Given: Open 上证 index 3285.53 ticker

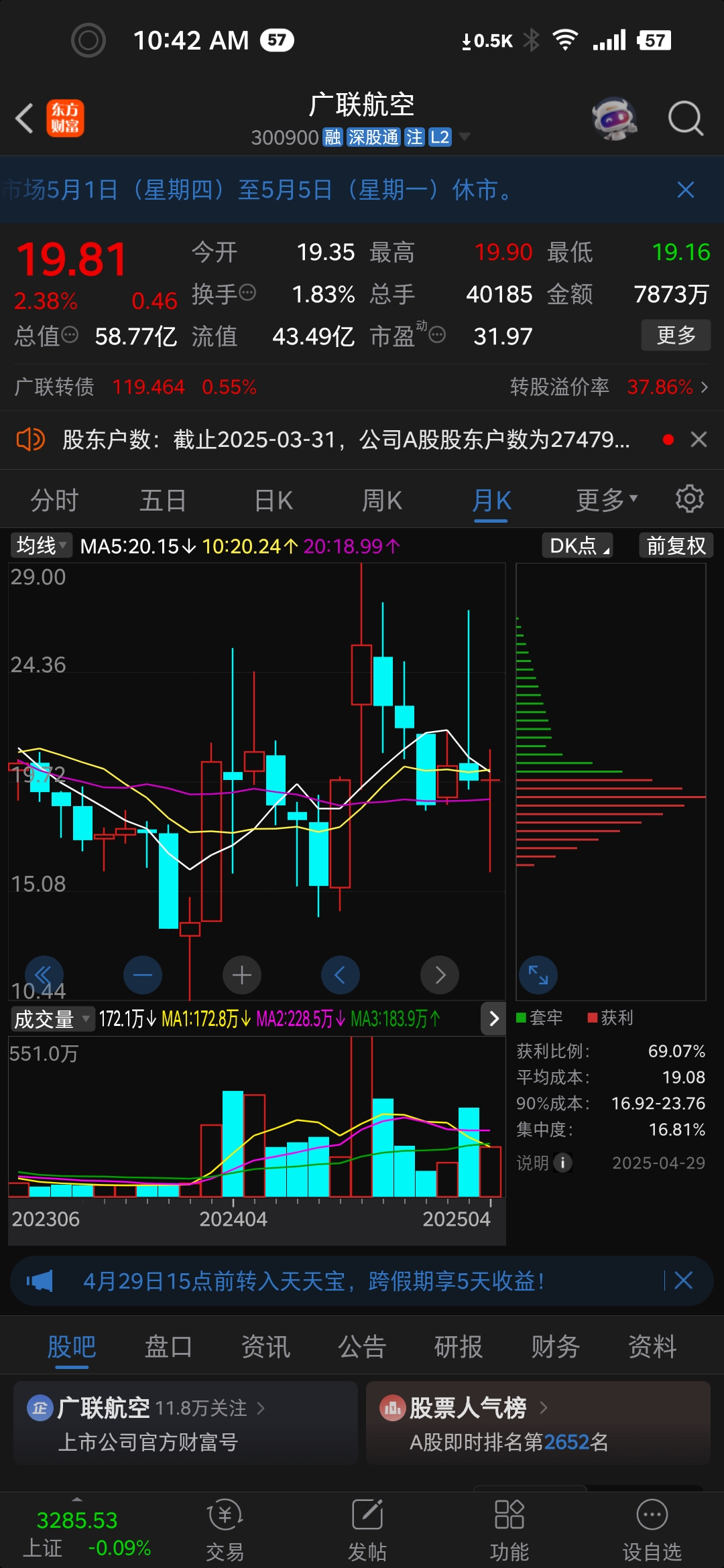Looking at the screenshot, I should pyautogui.click(x=86, y=1533).
